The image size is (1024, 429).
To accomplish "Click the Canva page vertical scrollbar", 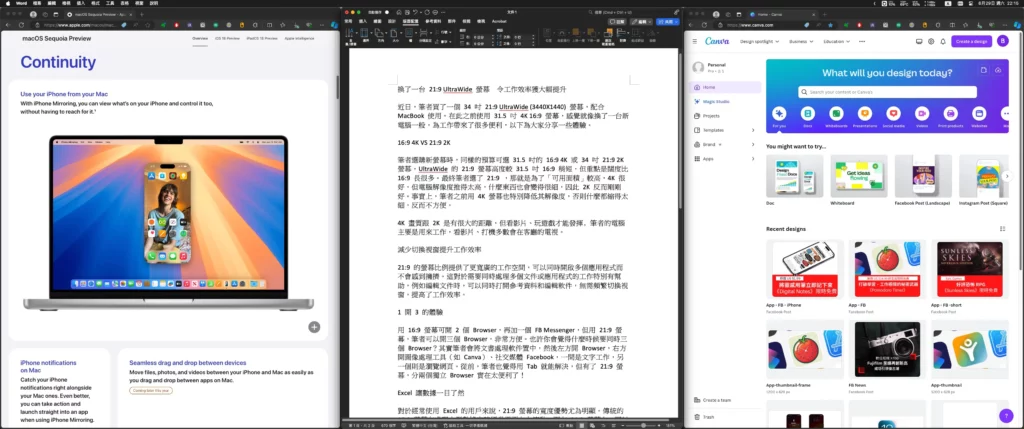I will [x=1021, y=150].
